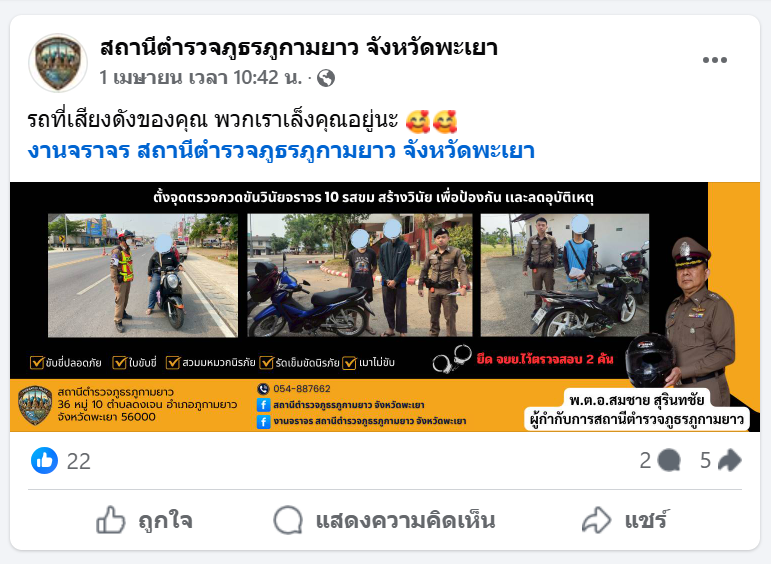Image resolution: width=771 pixels, height=564 pixels.
Task: Click the เมาไม่ขับ checkbox in image
Action: point(350,362)
